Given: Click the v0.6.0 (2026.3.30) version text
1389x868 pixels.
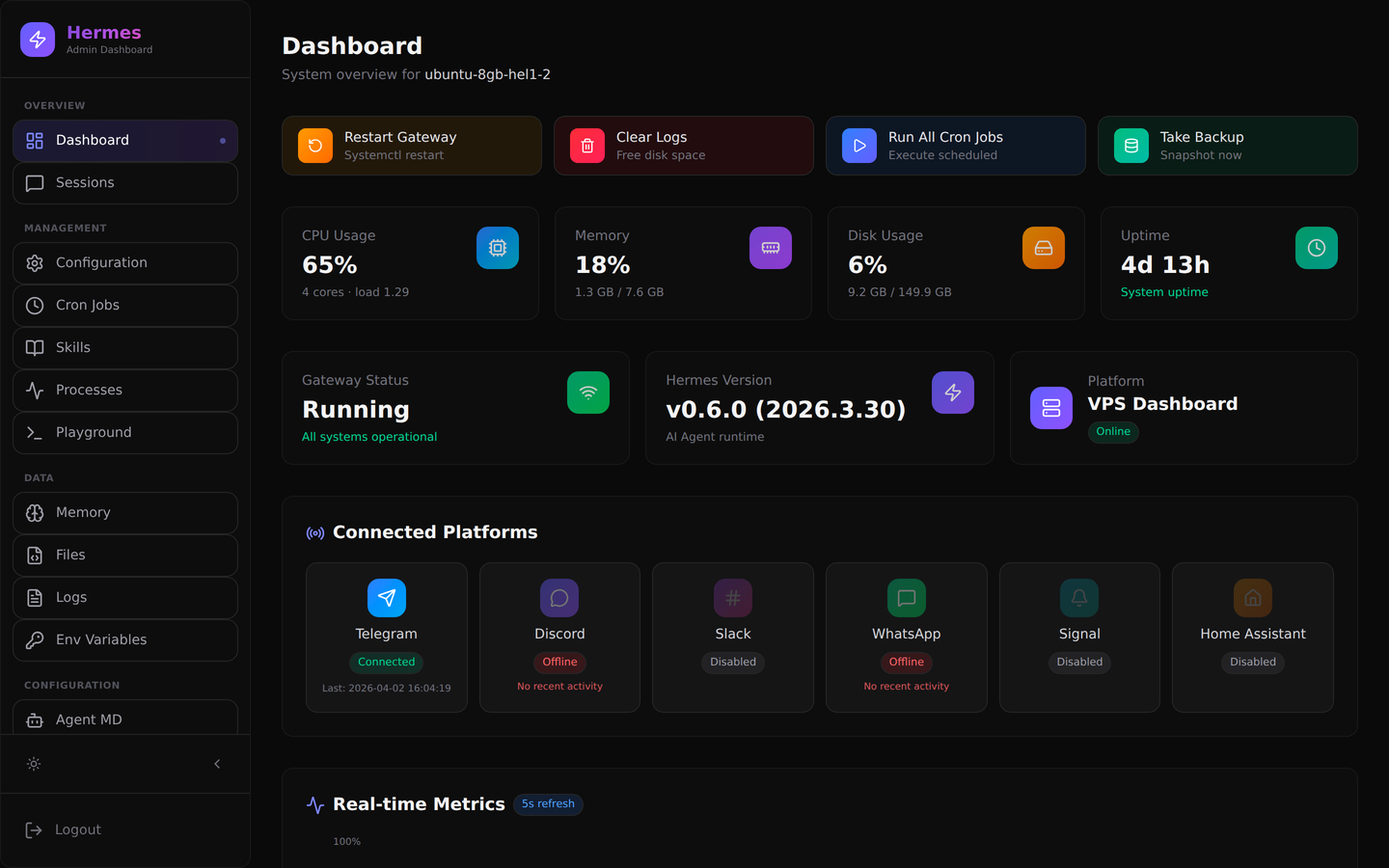Looking at the screenshot, I should 786,410.
